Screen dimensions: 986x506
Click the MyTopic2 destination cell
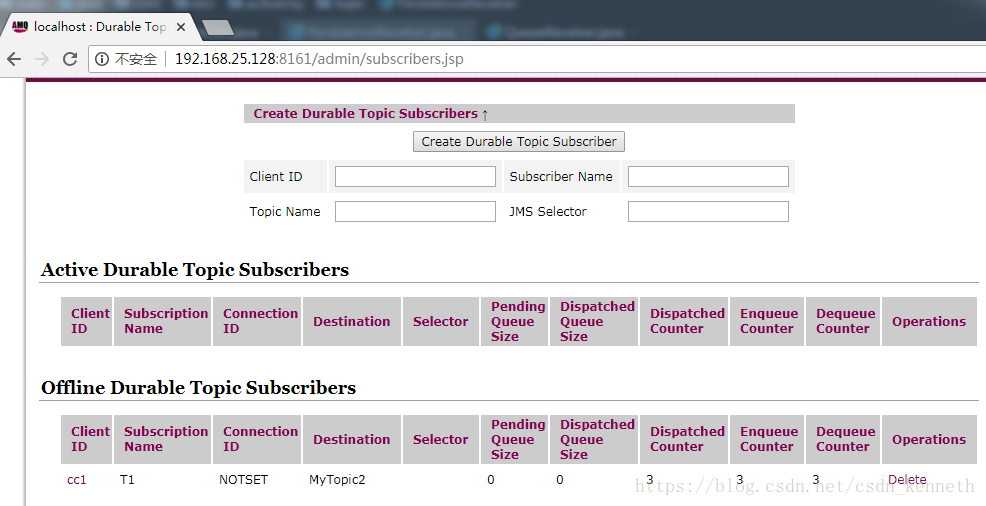[x=337, y=480]
